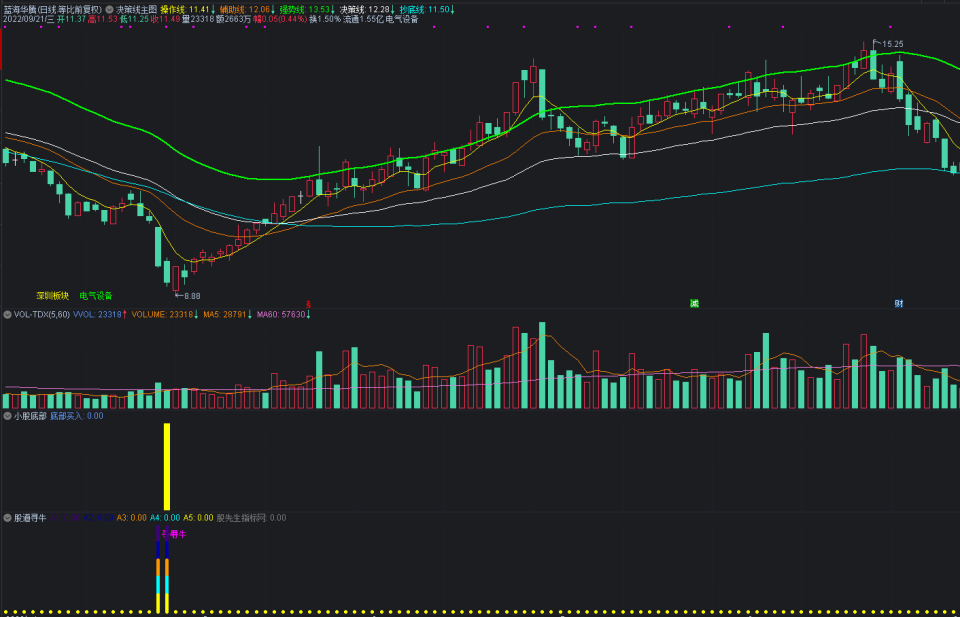Click the VOLUME: 23318 indicator value
The height and width of the screenshot is (617, 960).
(165, 315)
